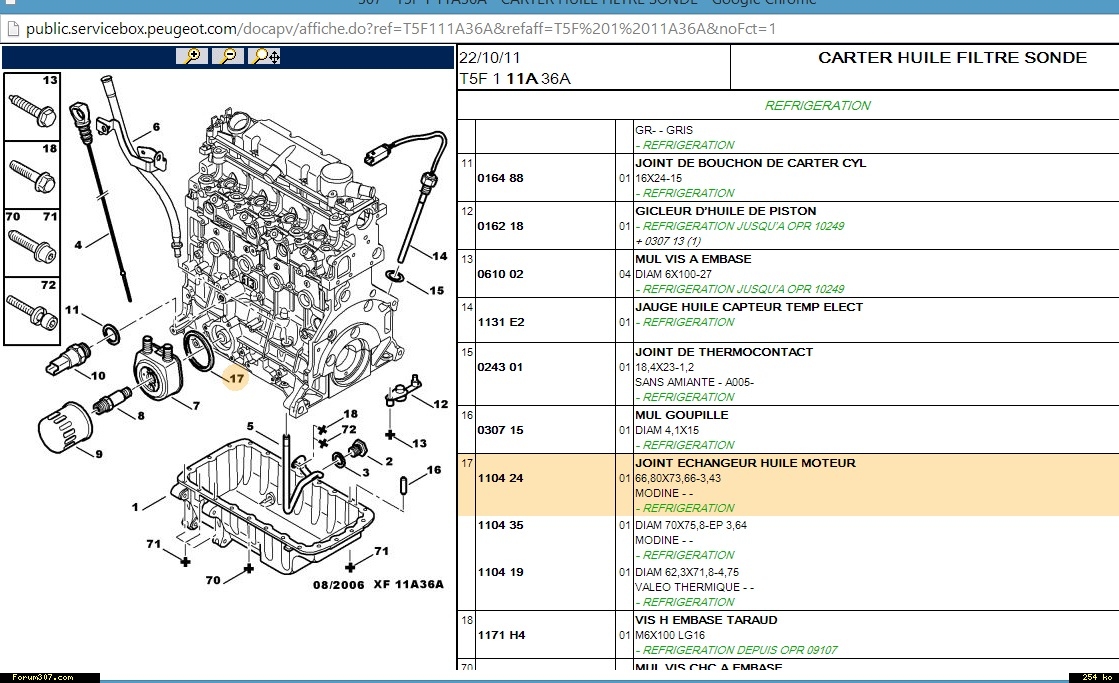Select part number 0610 02

pos(500,273)
